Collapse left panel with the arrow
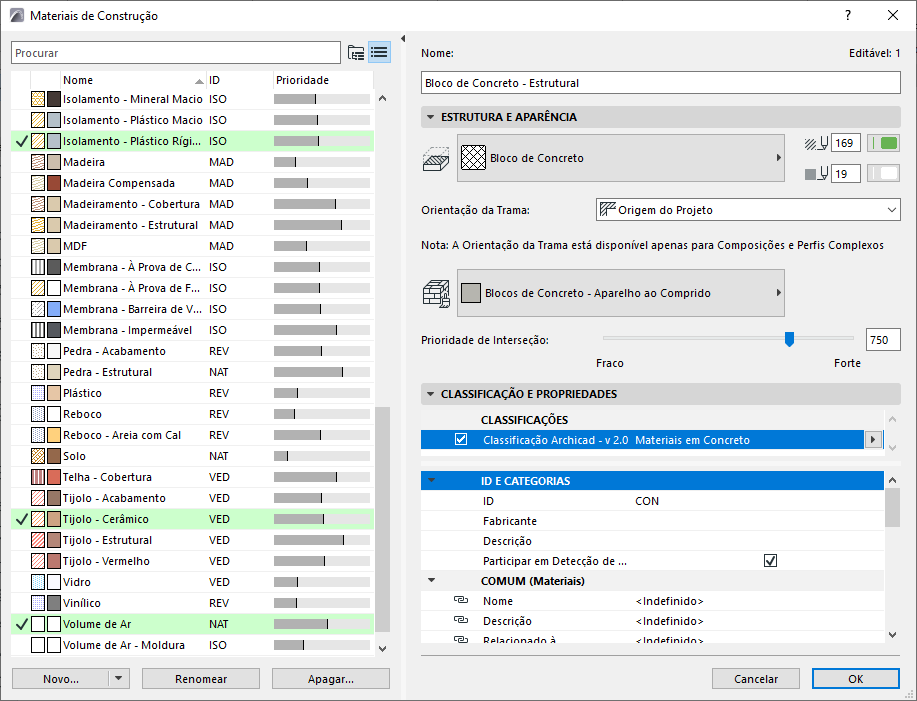Screen dimensions: 917x701 (403, 39)
